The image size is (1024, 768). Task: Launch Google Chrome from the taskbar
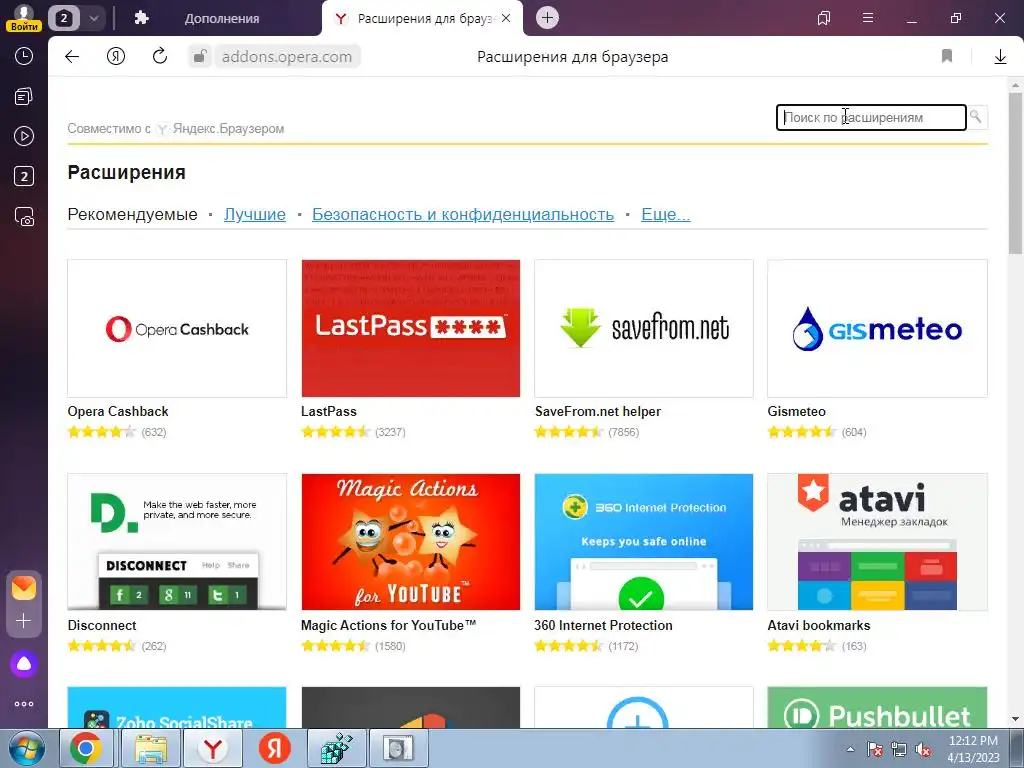(86, 748)
